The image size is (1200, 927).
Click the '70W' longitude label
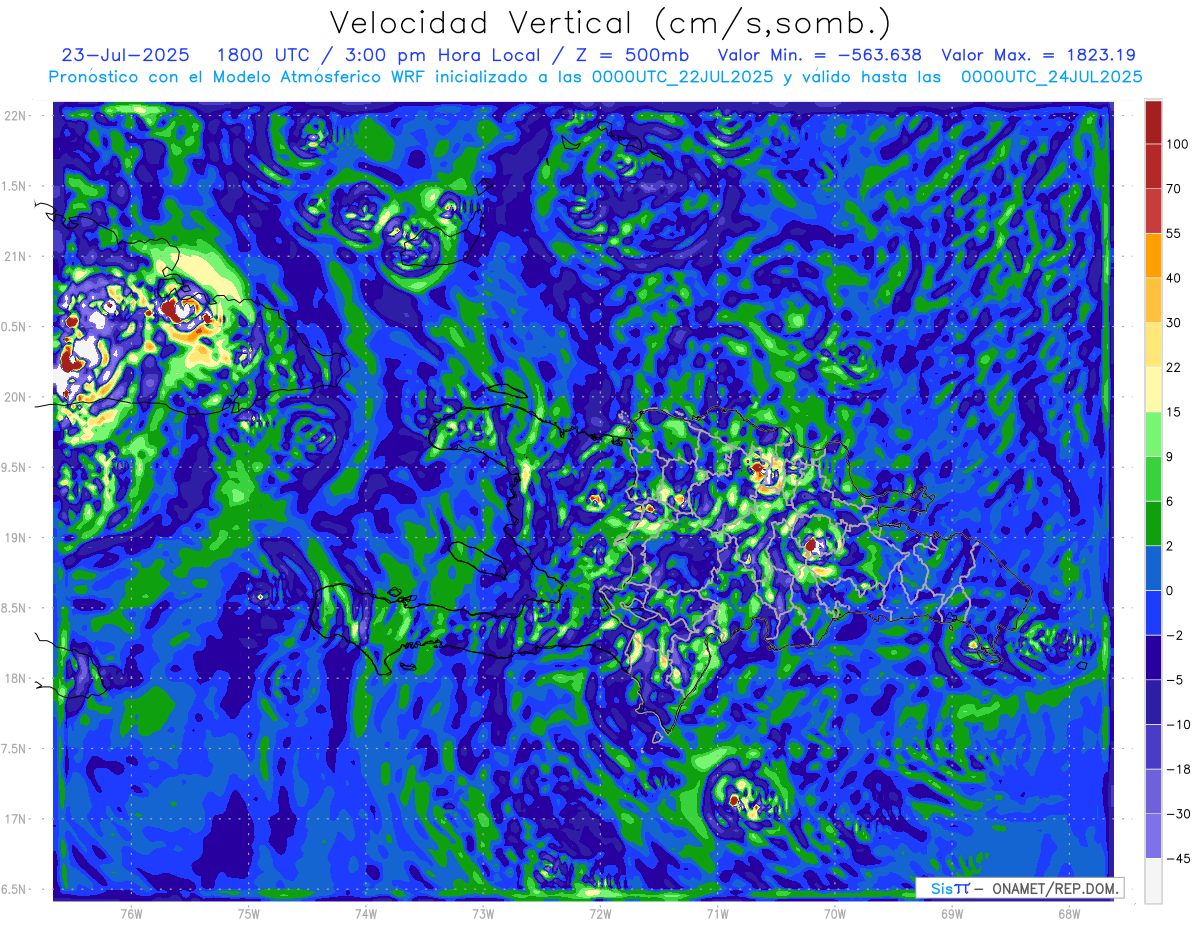pos(835,914)
